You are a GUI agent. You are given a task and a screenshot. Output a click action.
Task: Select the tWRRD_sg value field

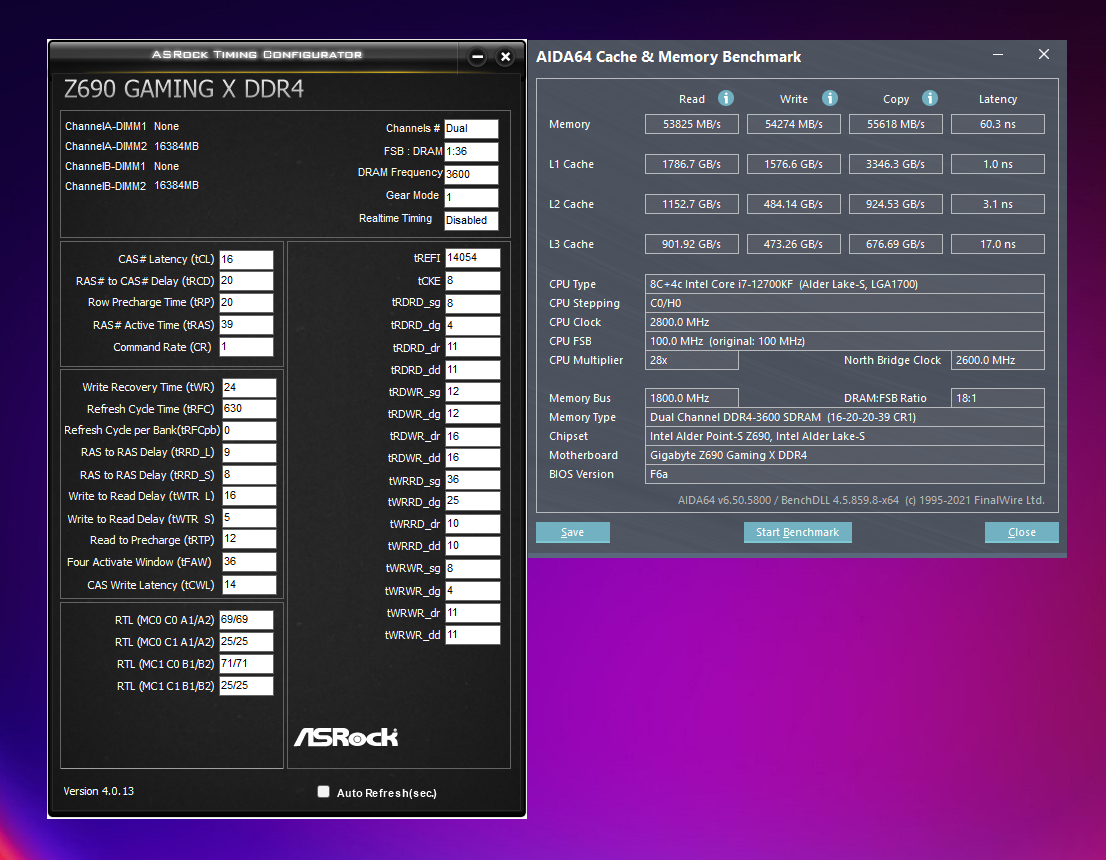pyautogui.click(x=473, y=480)
